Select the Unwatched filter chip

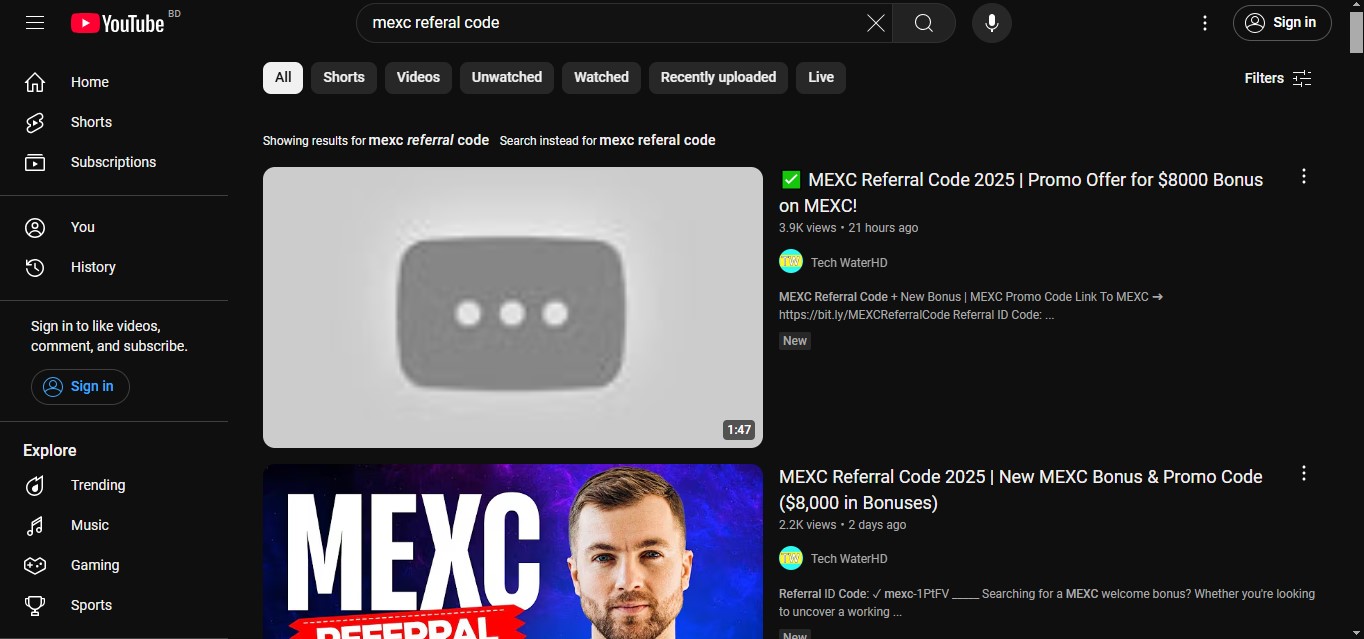click(x=507, y=77)
